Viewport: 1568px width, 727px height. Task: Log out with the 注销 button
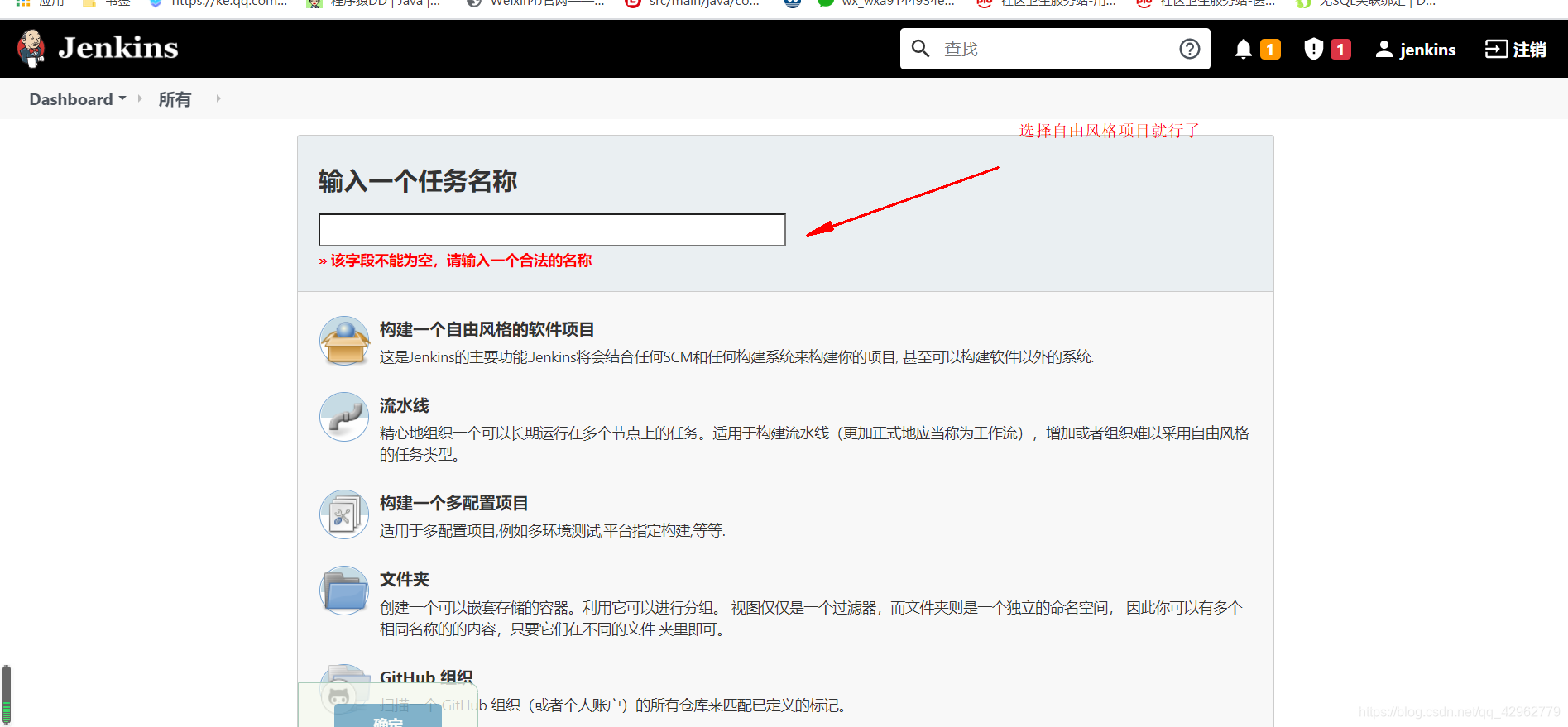pyautogui.click(x=1516, y=50)
